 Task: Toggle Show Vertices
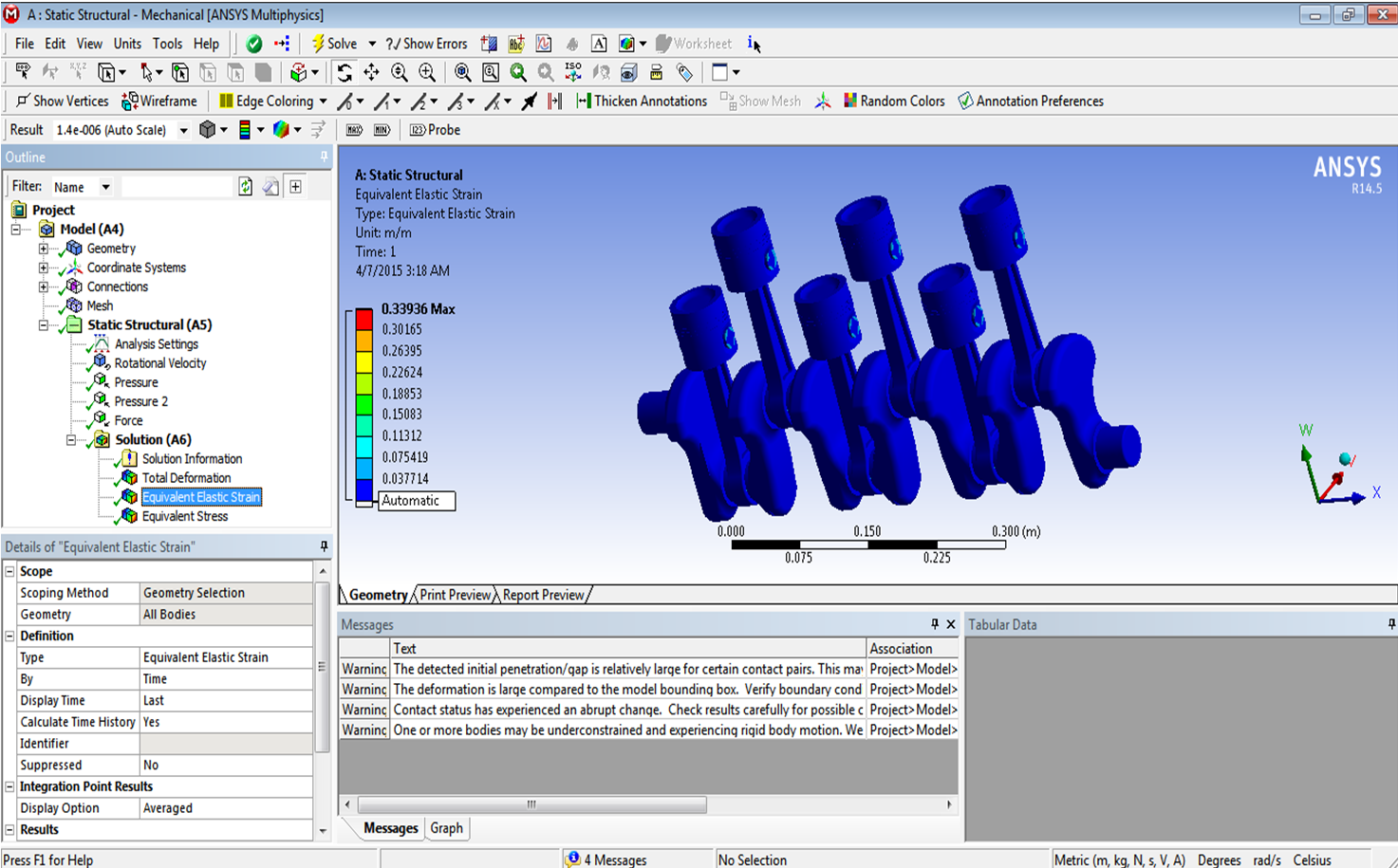pyautogui.click(x=62, y=101)
